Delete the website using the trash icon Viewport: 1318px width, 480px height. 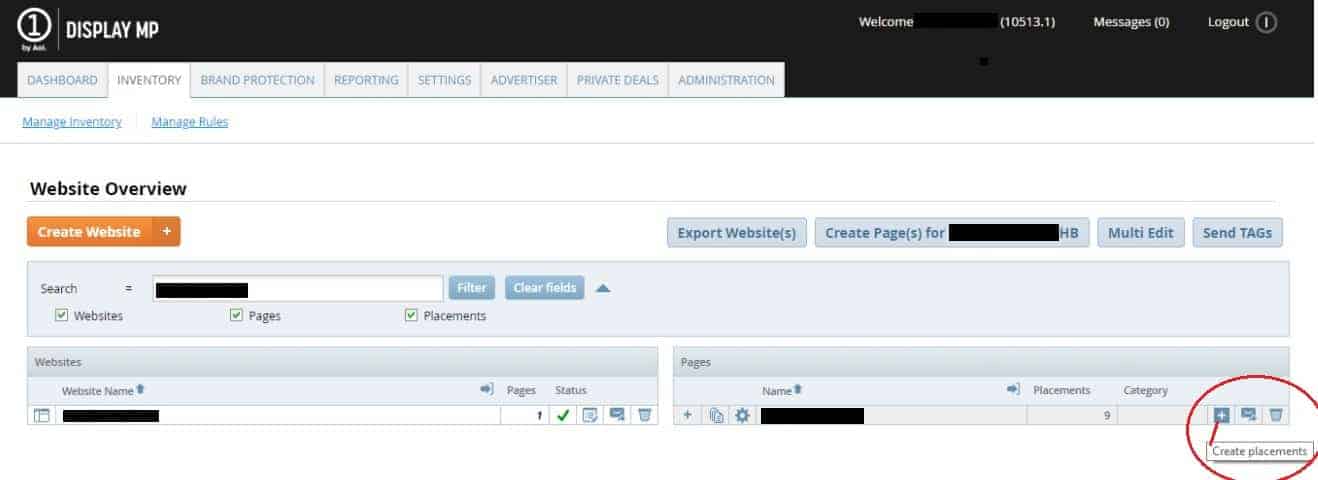point(645,415)
